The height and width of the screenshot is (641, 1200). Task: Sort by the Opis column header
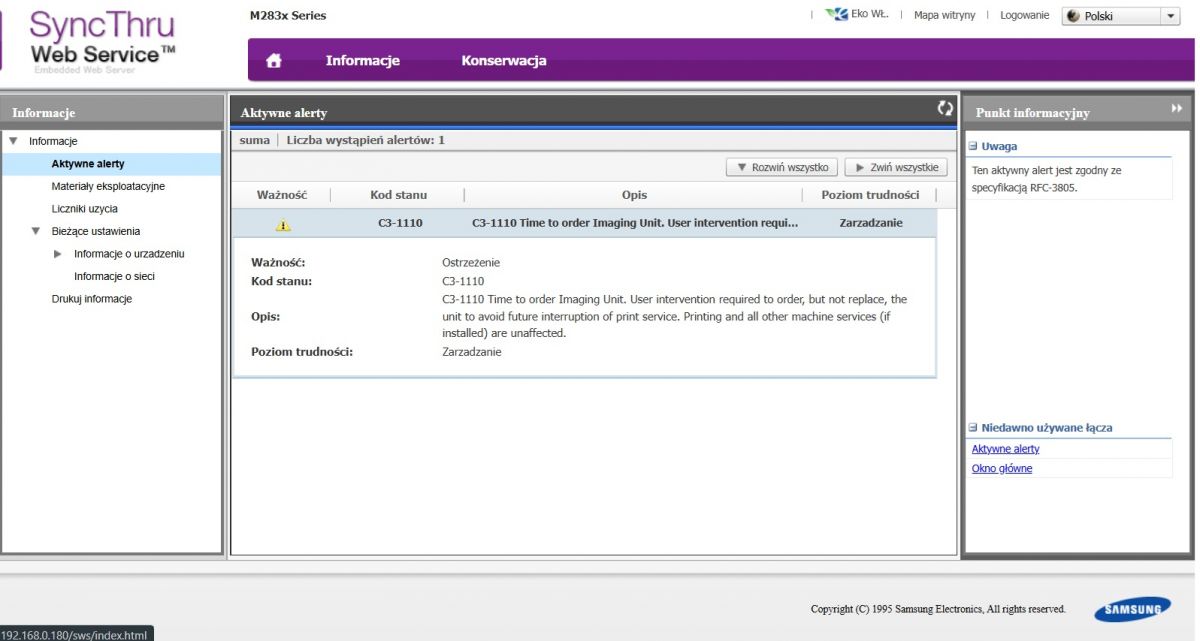[634, 195]
